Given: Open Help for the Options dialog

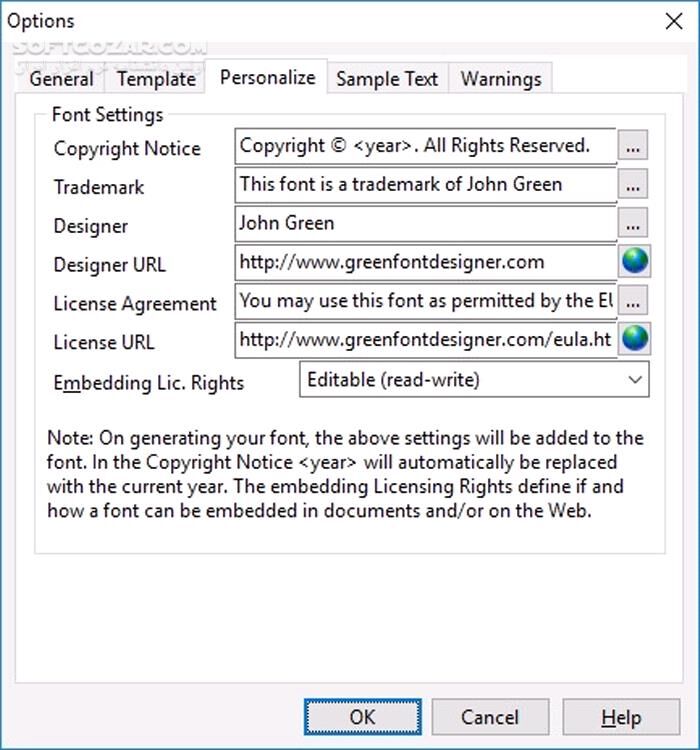Looking at the screenshot, I should [x=621, y=717].
